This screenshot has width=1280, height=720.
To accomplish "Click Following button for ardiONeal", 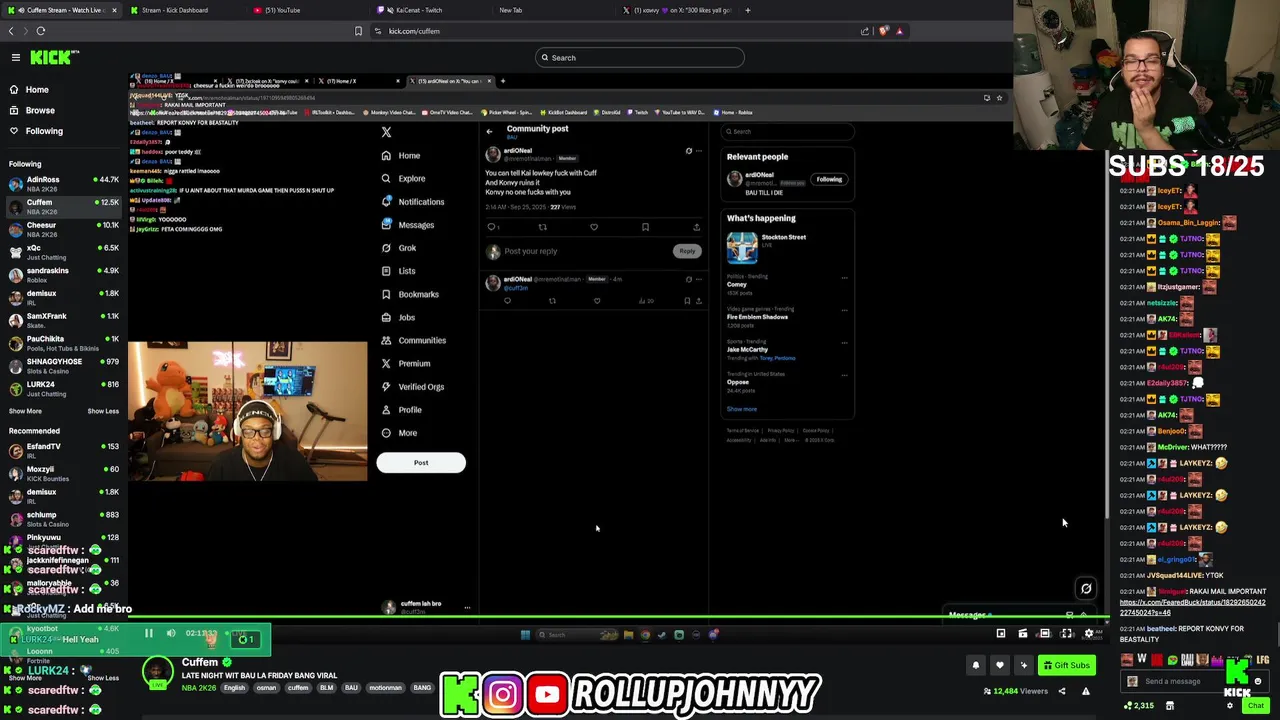I will [829, 179].
